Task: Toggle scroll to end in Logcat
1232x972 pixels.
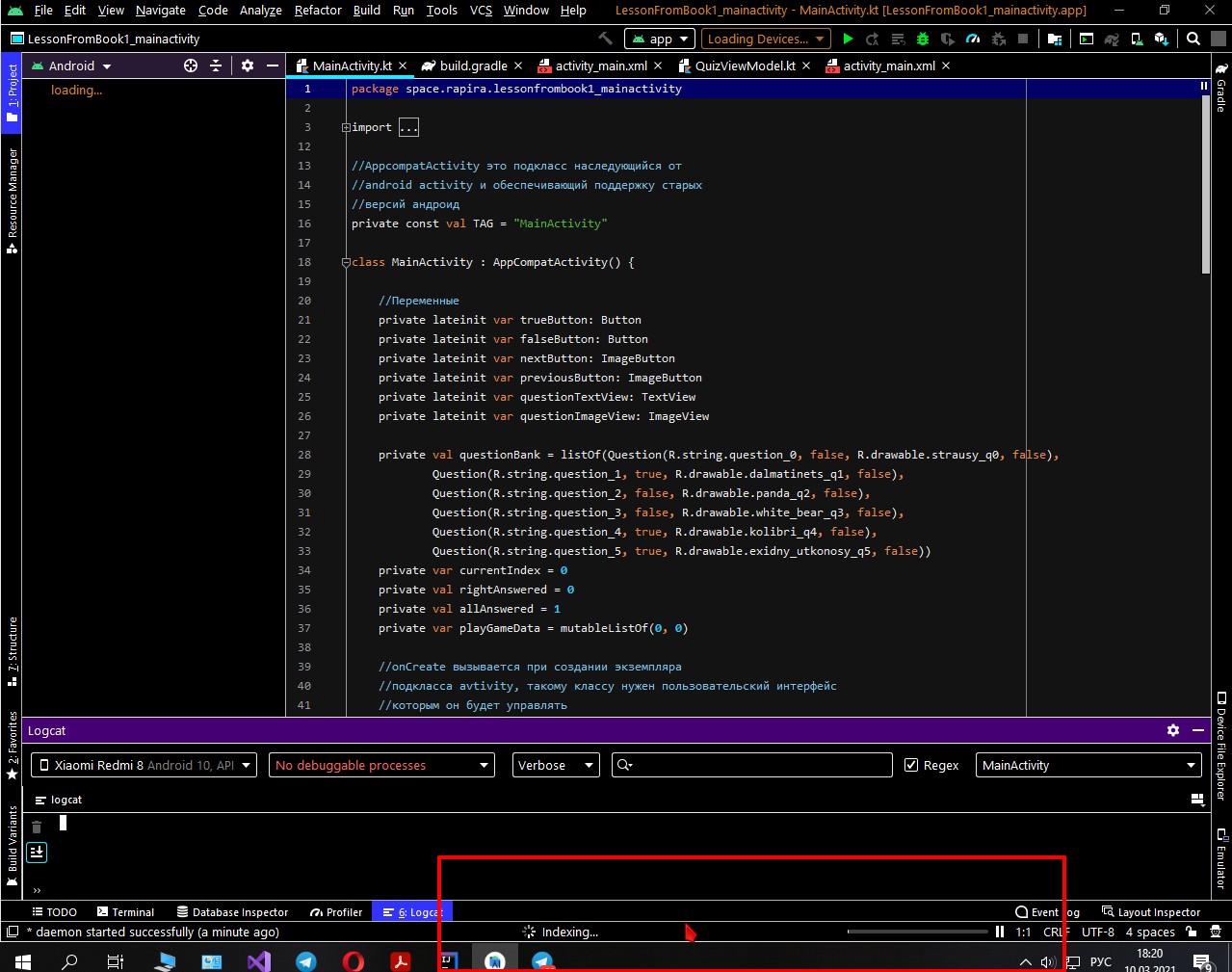Action: (37, 852)
